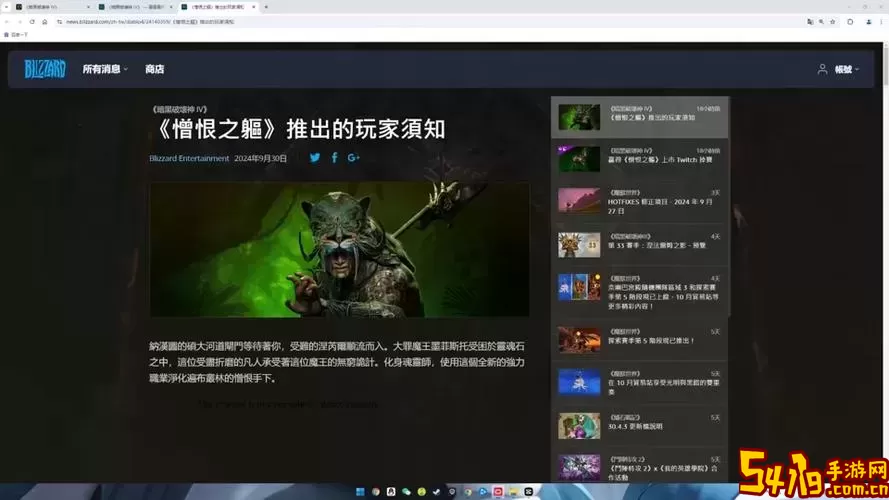The width and height of the screenshot is (889, 500).
Task: Open the browser profile avatar icon
Action: (x=869, y=22)
